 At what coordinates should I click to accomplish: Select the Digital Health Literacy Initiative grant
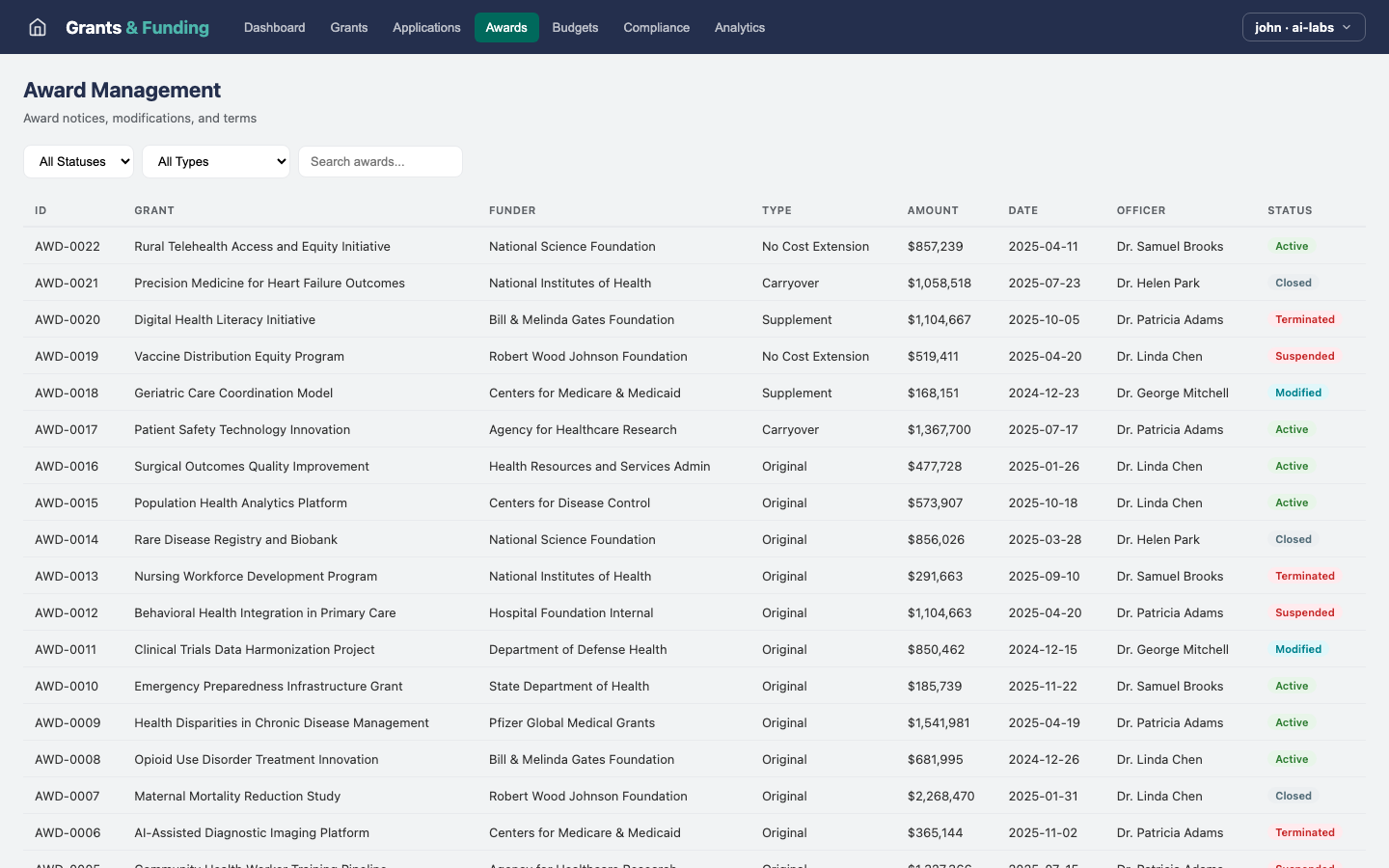pos(225,319)
